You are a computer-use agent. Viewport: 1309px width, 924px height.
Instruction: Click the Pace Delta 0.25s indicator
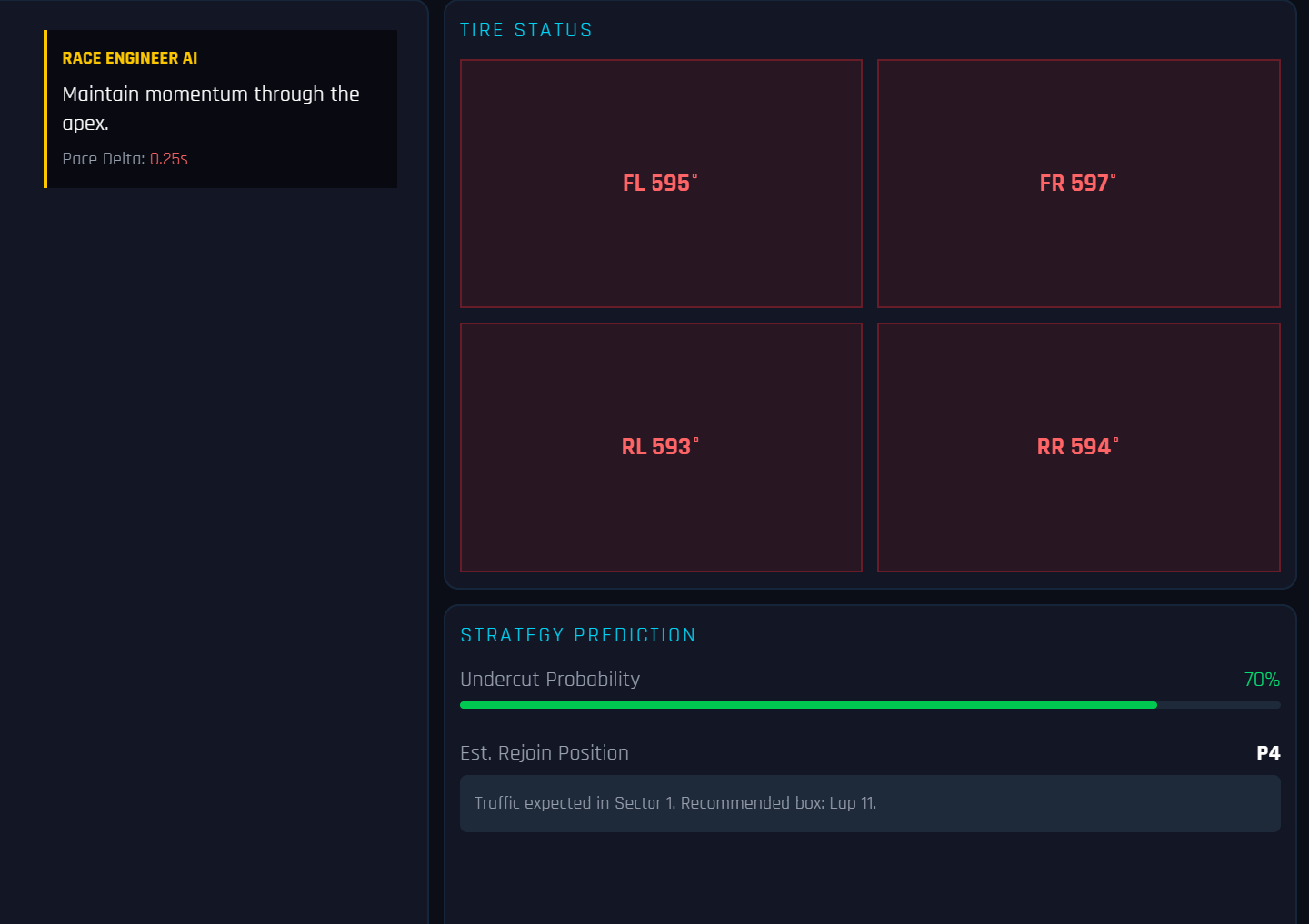pyautogui.click(x=124, y=158)
